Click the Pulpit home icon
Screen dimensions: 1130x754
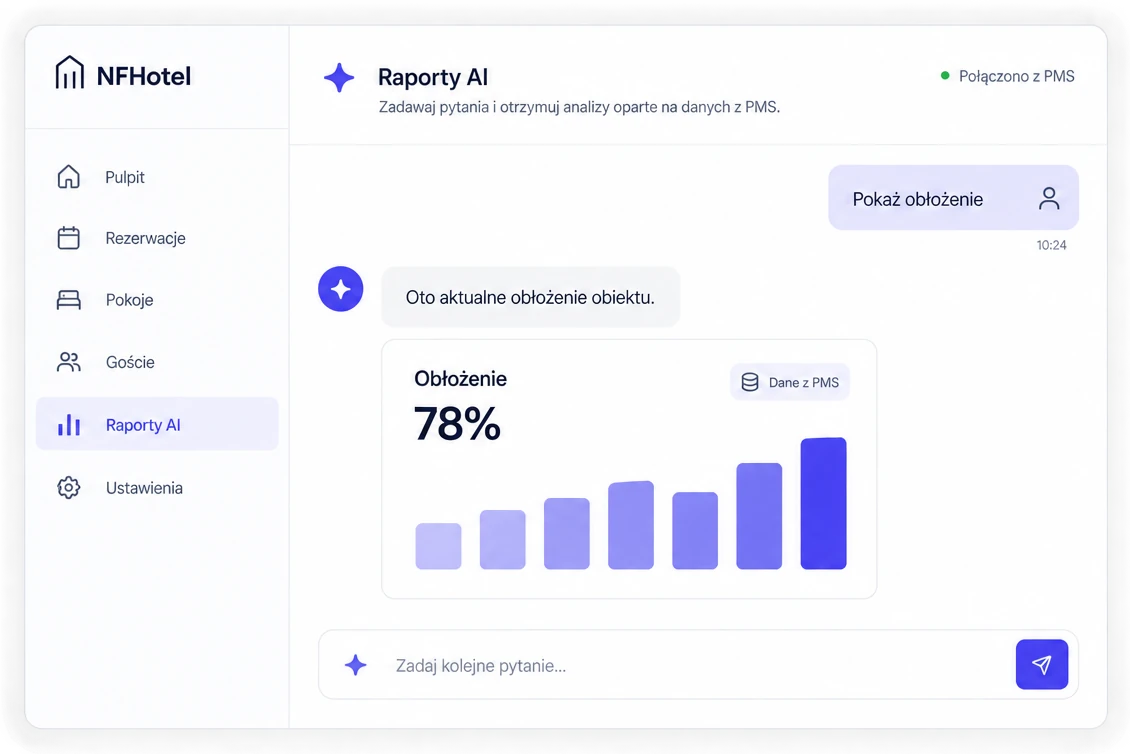coord(68,177)
